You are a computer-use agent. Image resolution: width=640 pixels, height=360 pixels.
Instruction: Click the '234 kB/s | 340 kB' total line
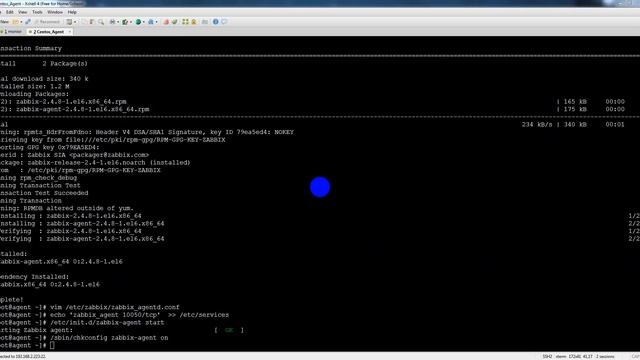[x=554, y=124]
